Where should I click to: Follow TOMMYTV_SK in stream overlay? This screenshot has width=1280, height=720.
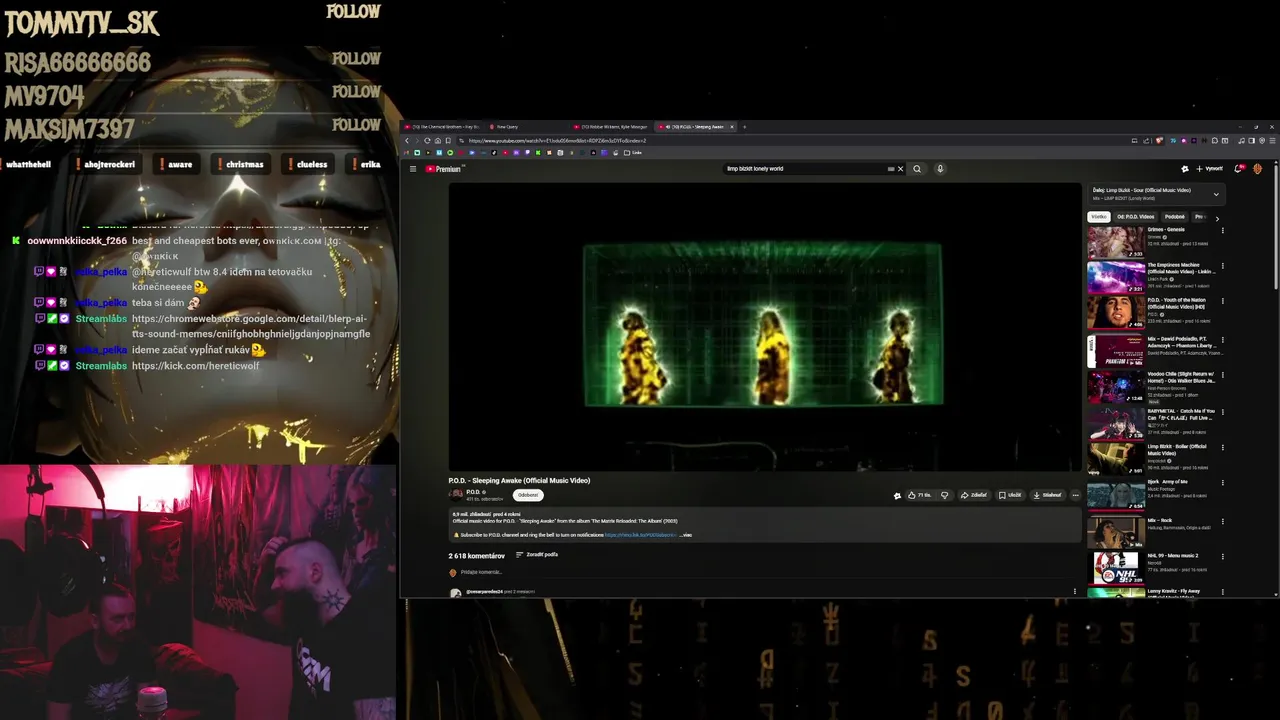pos(353,12)
